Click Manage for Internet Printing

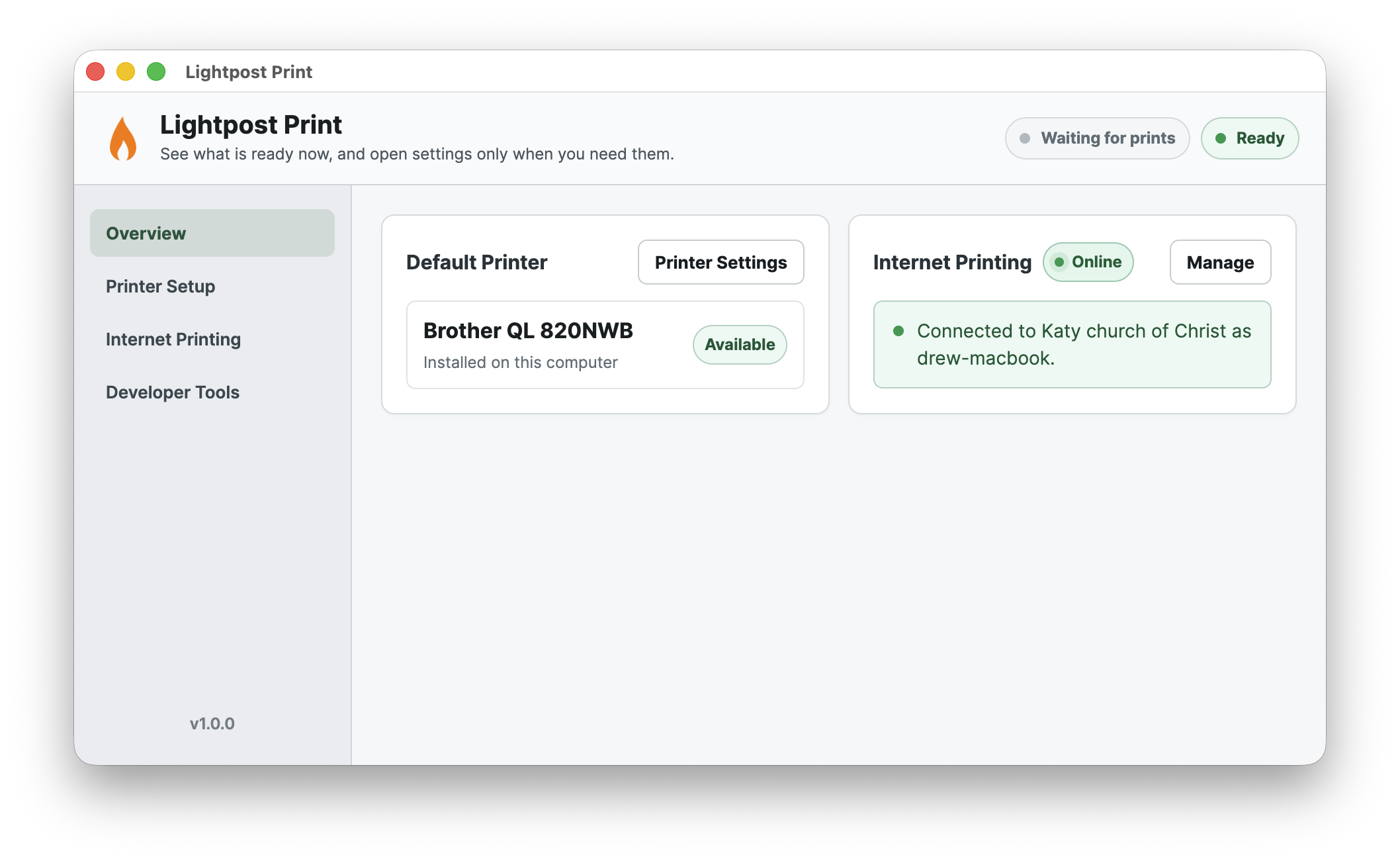[x=1220, y=262]
